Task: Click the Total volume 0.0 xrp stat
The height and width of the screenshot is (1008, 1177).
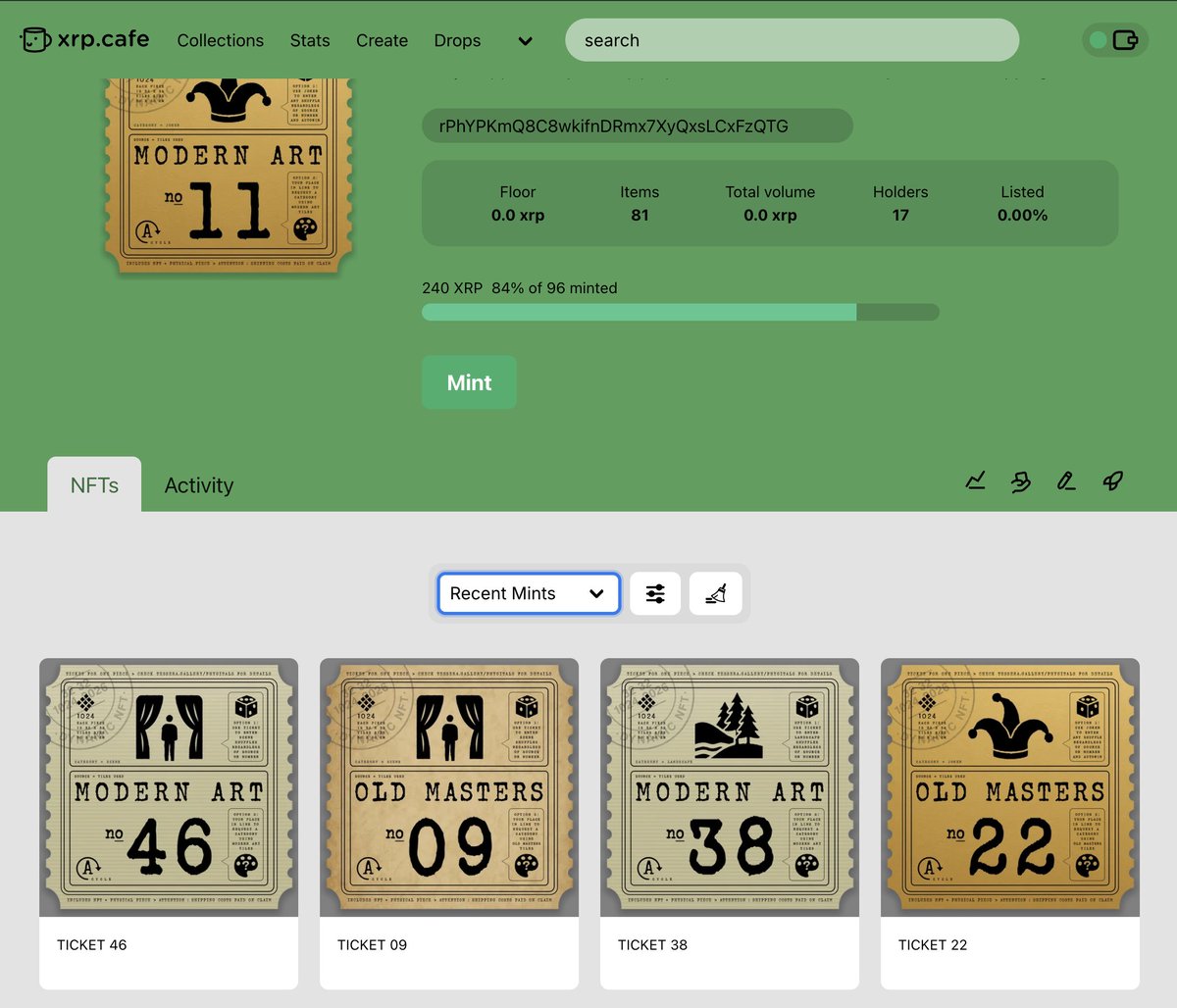Action: 770,203
